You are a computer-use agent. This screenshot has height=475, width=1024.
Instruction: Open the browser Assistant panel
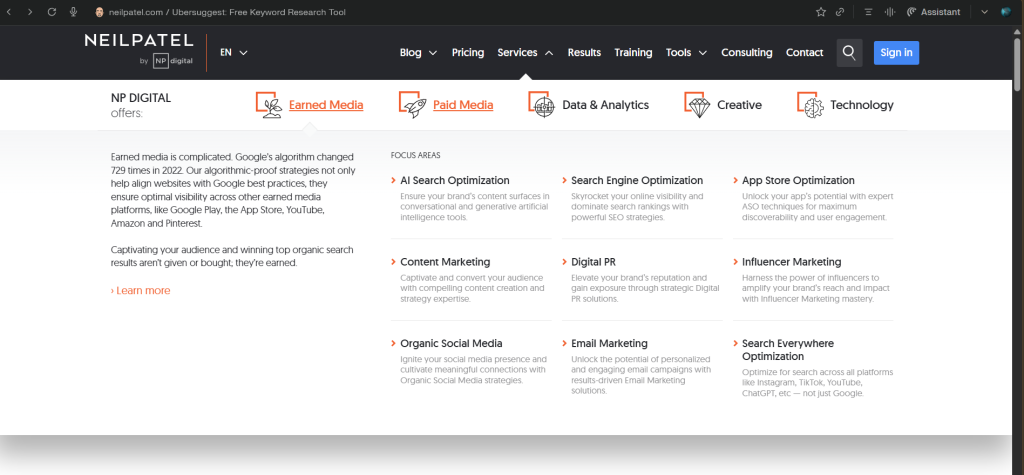point(933,12)
